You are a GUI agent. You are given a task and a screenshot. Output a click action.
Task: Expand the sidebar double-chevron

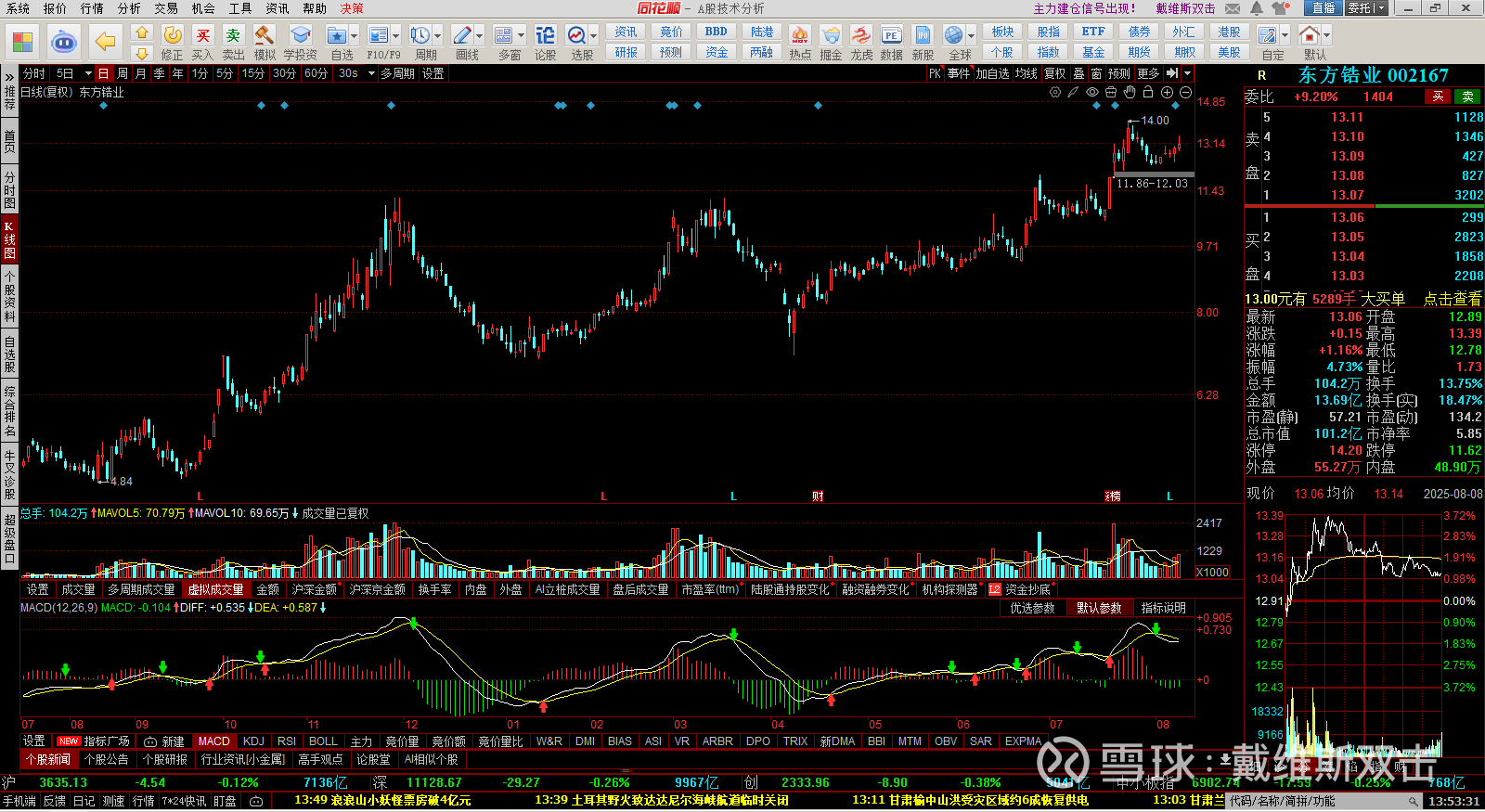[x=9, y=77]
